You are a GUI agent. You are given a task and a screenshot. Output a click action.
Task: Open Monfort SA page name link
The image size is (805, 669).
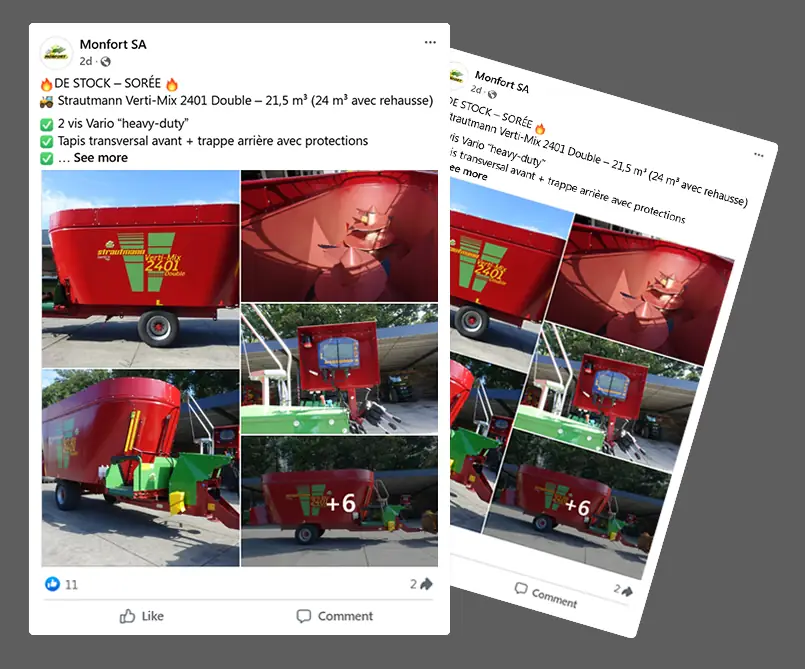click(x=113, y=45)
